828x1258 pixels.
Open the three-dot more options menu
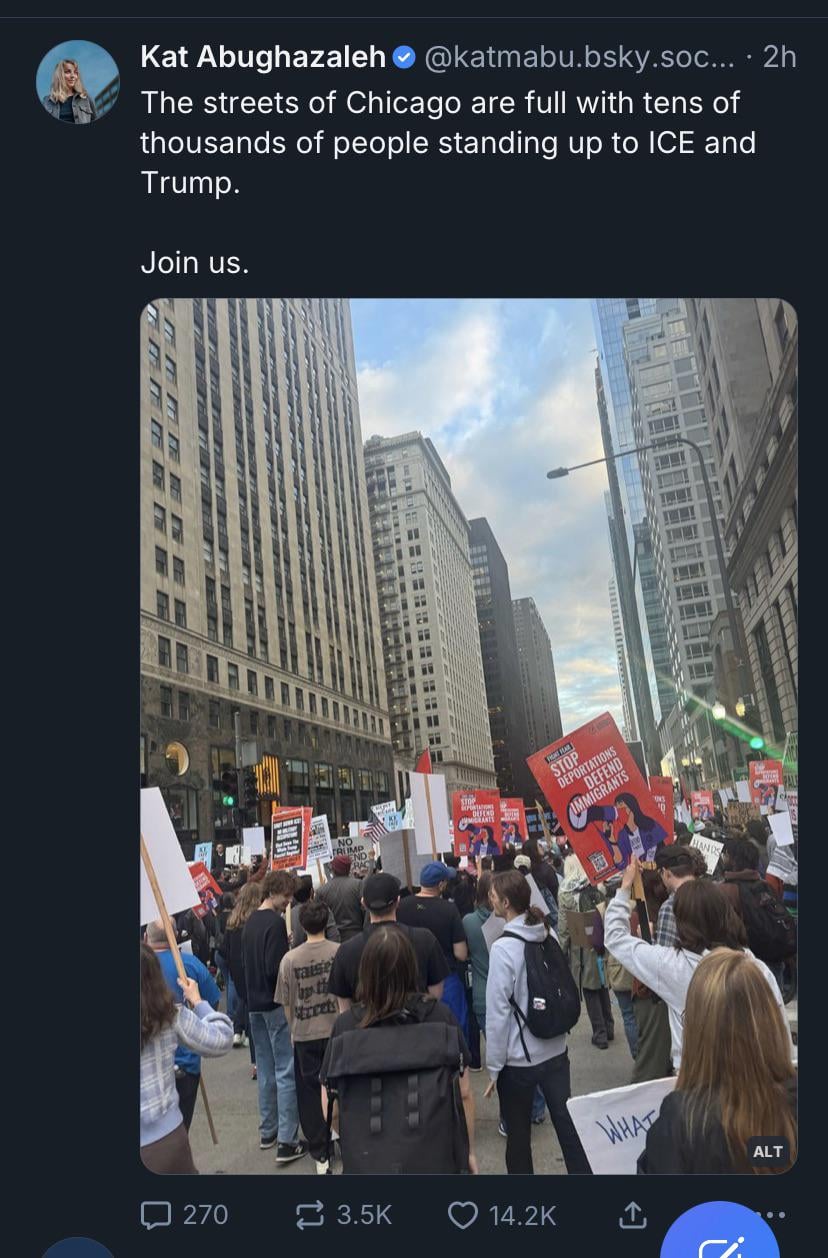coord(773,1214)
